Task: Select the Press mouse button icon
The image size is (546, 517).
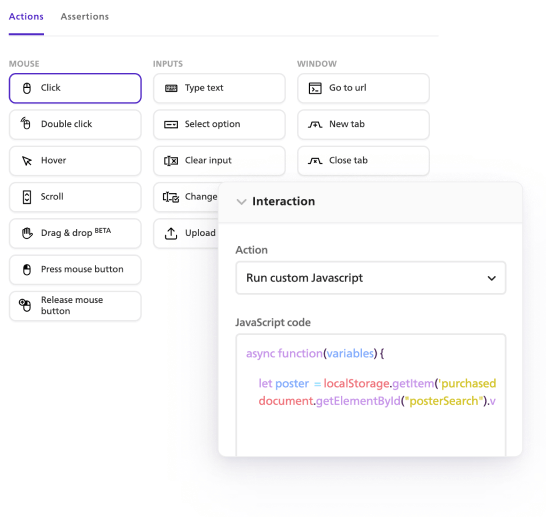Action: [27, 269]
